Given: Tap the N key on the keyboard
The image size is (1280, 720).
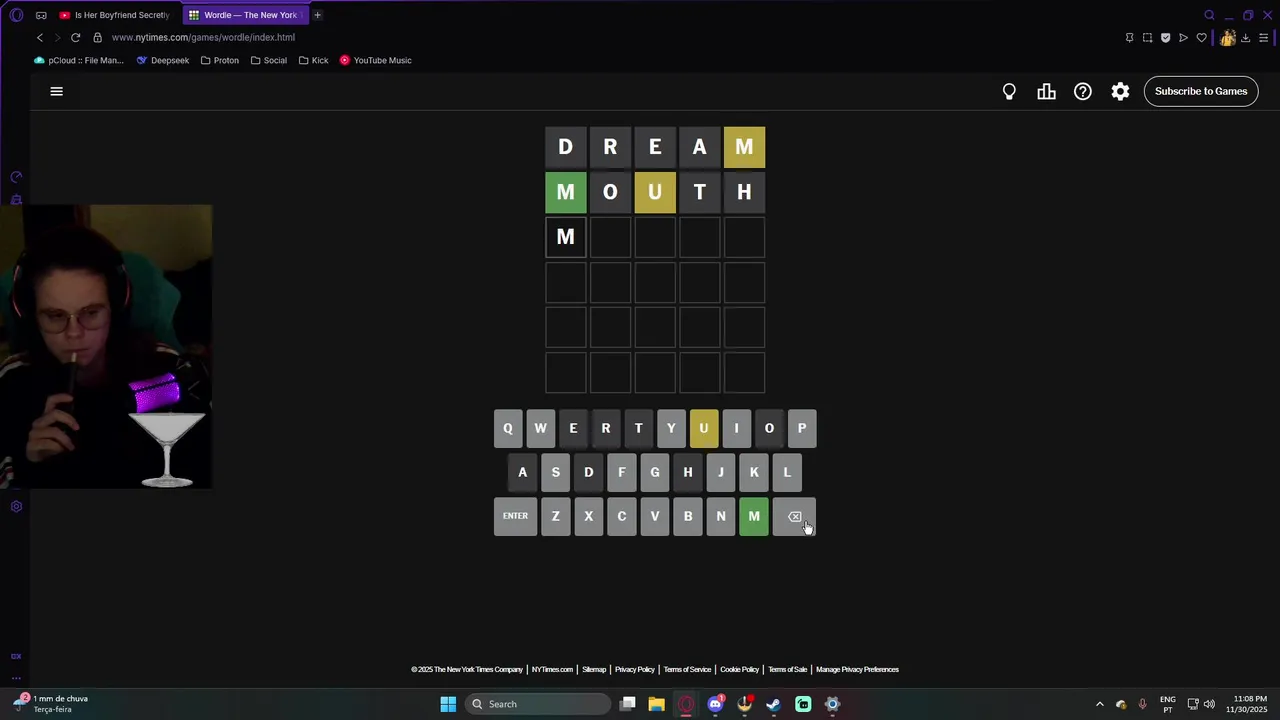Looking at the screenshot, I should pos(721,517).
